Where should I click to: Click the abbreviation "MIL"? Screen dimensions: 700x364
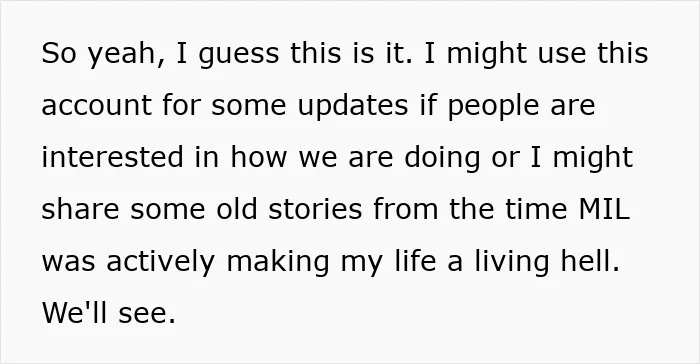[604, 209]
